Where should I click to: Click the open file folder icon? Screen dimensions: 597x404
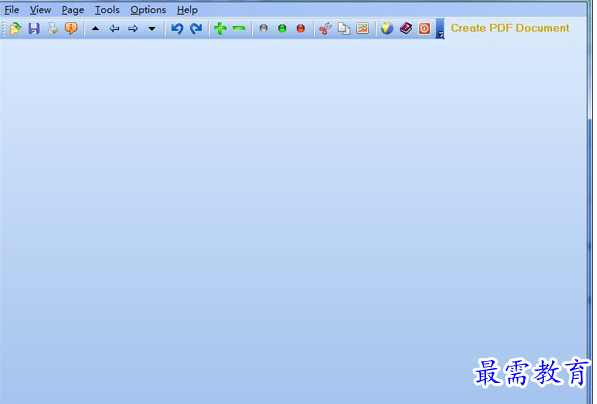click(x=15, y=29)
